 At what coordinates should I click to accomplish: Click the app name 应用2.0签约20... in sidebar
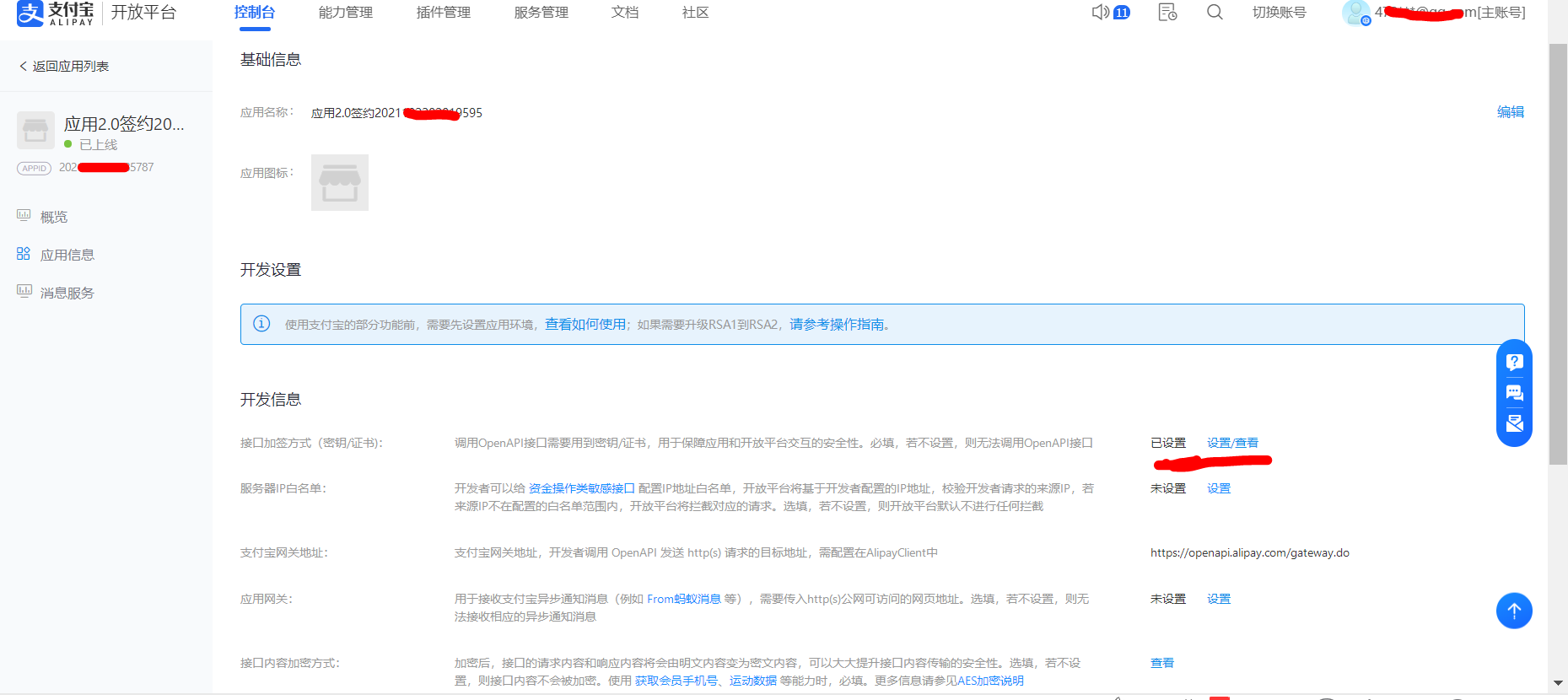(124, 124)
